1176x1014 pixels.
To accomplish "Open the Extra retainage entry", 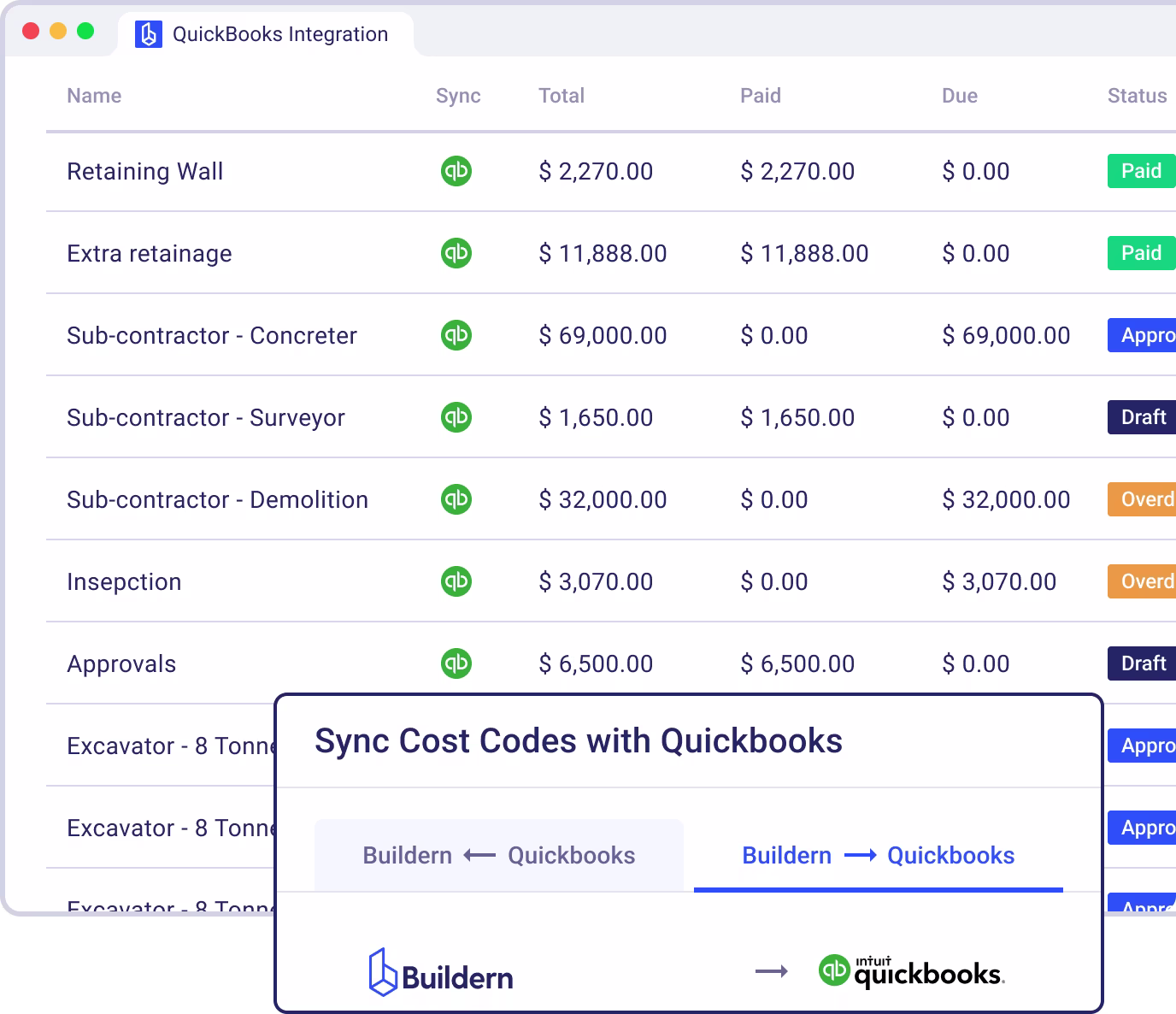I will [150, 254].
